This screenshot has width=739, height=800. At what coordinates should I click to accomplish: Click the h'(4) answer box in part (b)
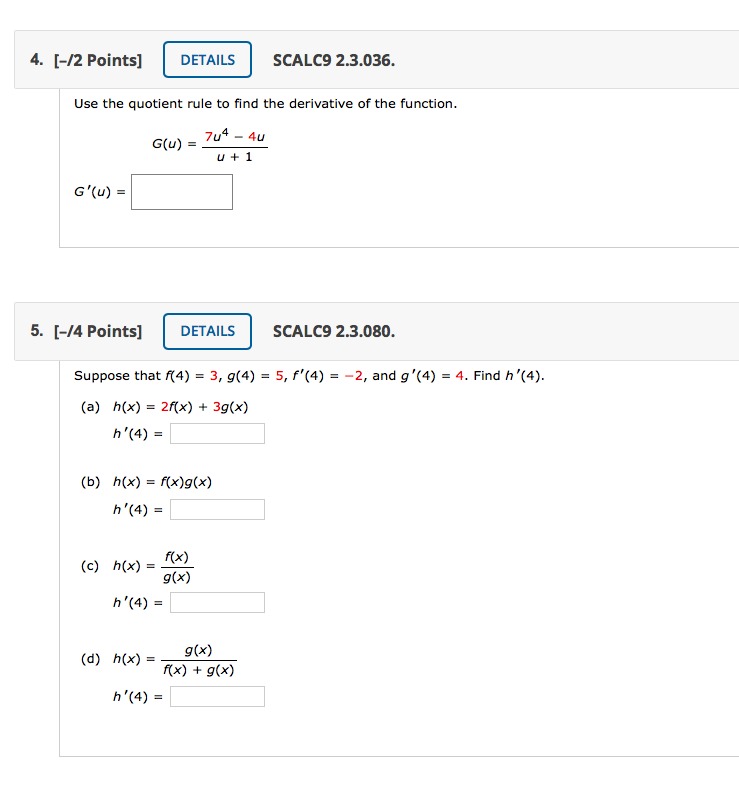click(x=217, y=509)
